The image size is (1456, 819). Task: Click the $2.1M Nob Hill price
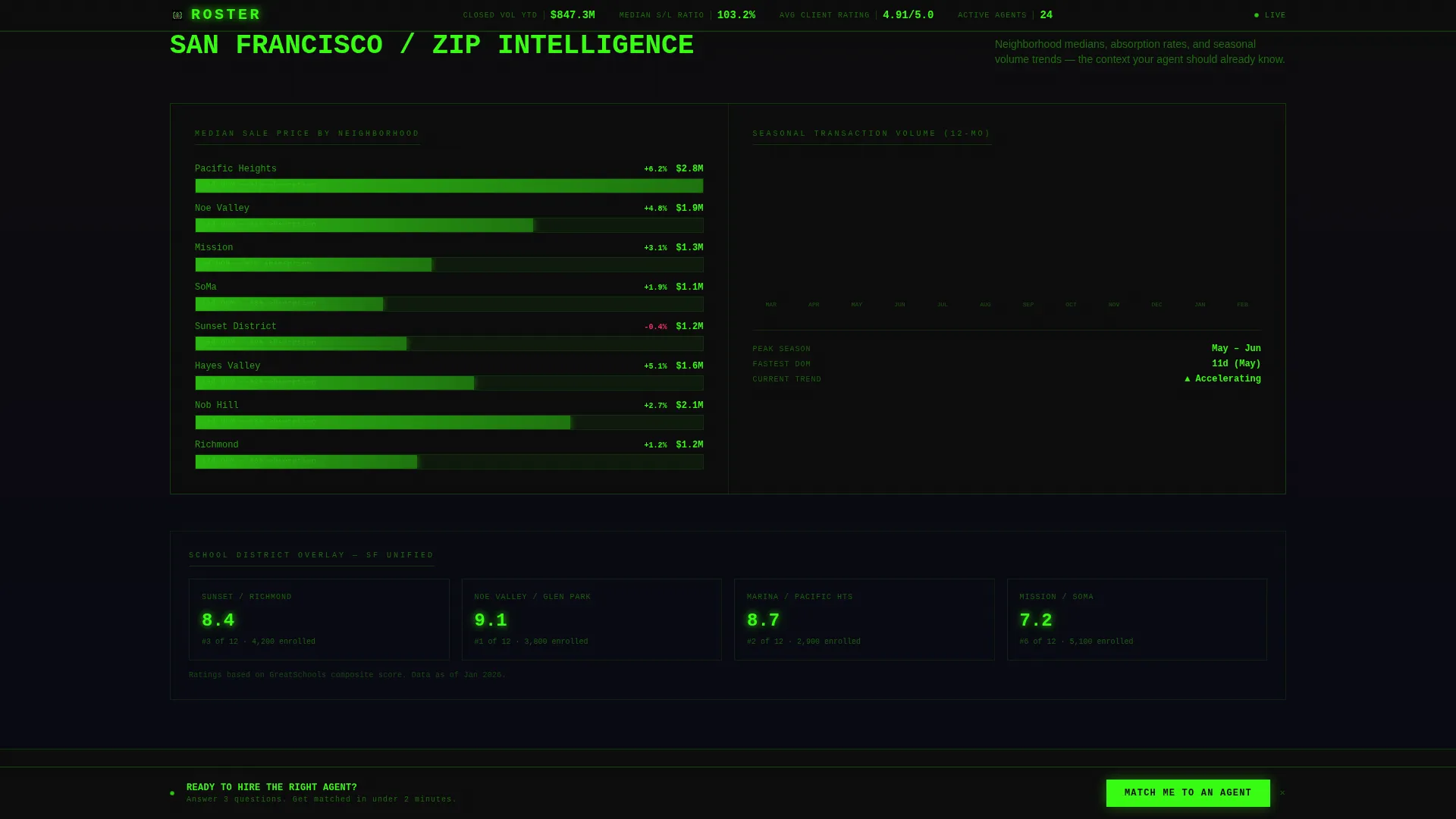coord(689,406)
